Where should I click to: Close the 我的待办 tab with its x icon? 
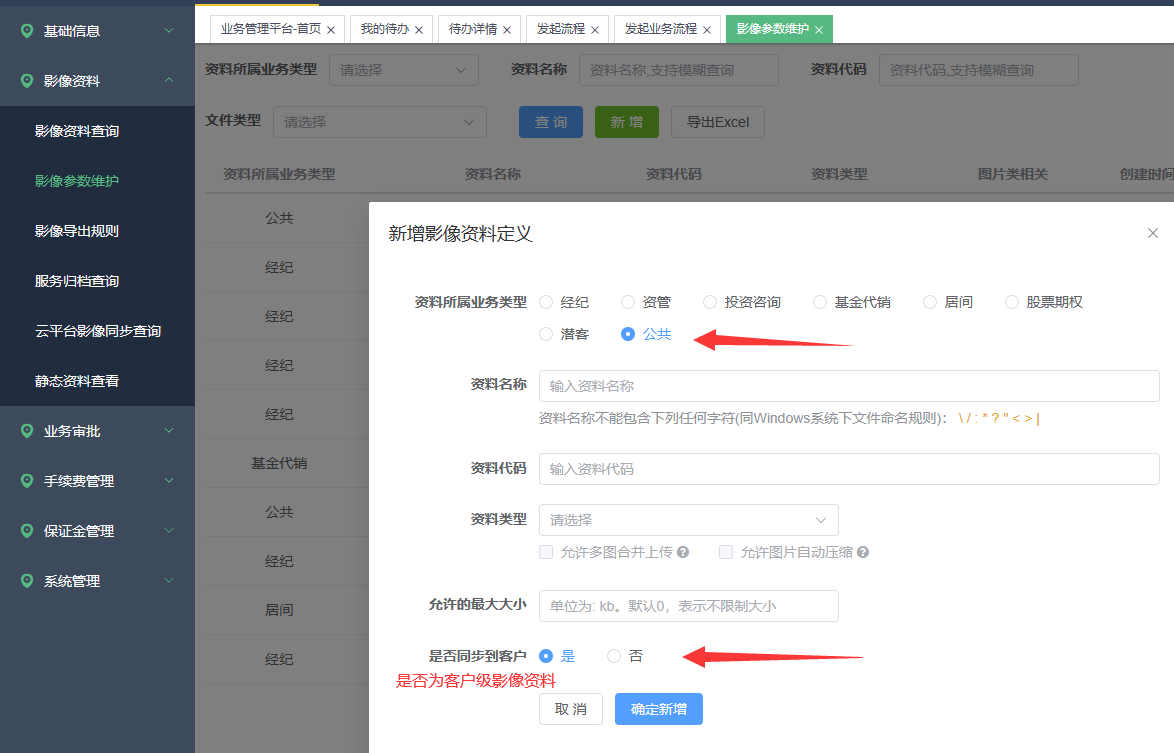tap(419, 30)
